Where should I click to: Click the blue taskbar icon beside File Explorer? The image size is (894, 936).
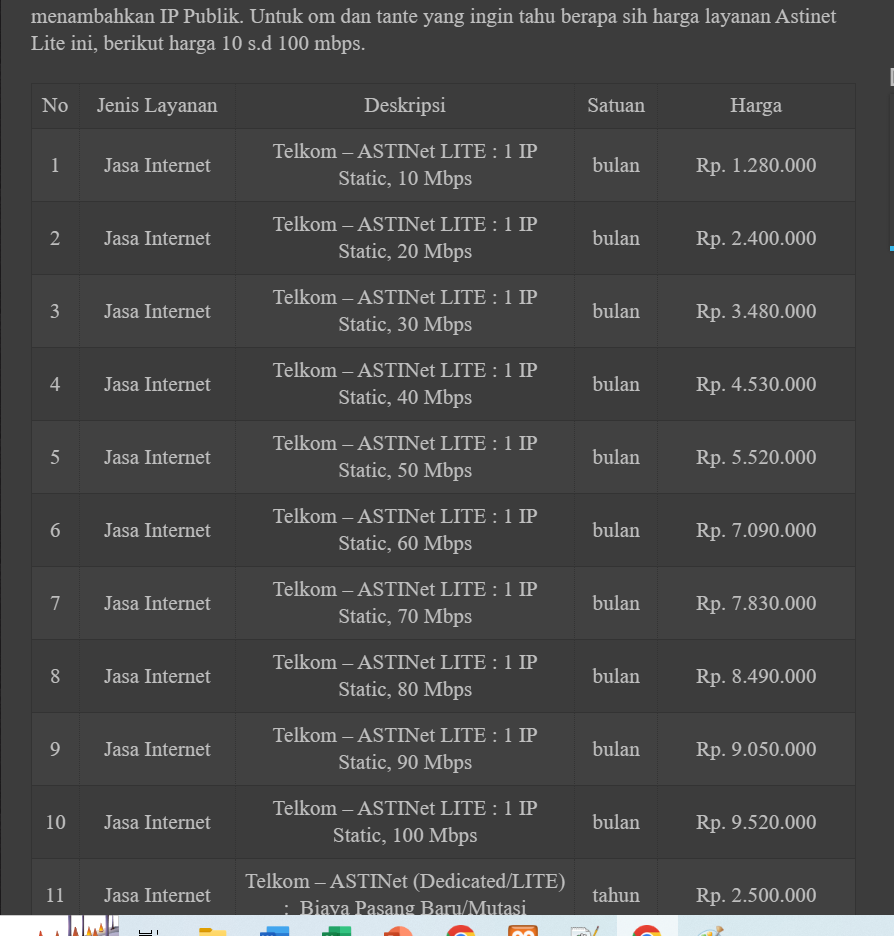tap(274, 930)
